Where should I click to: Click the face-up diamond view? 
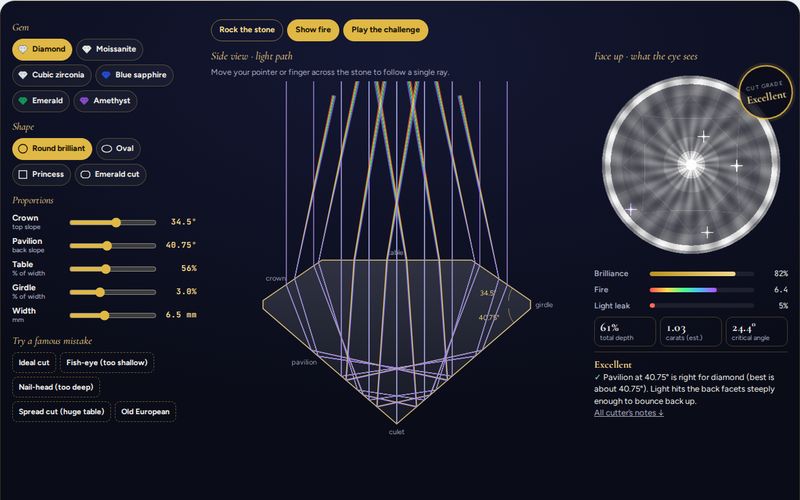click(x=691, y=164)
